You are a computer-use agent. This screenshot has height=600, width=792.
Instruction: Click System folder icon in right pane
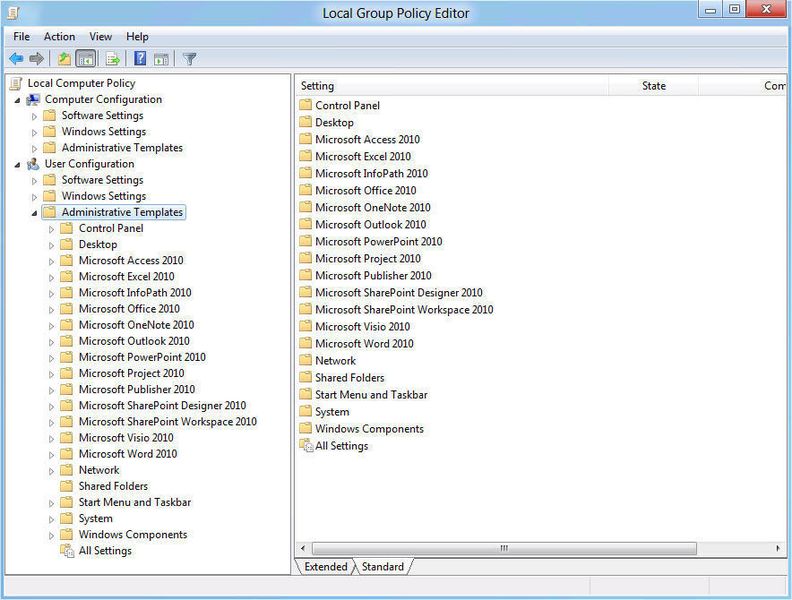coord(306,412)
